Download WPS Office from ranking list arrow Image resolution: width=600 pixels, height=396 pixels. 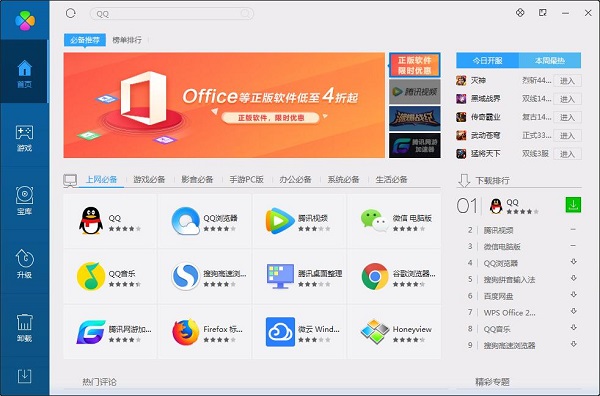(574, 311)
